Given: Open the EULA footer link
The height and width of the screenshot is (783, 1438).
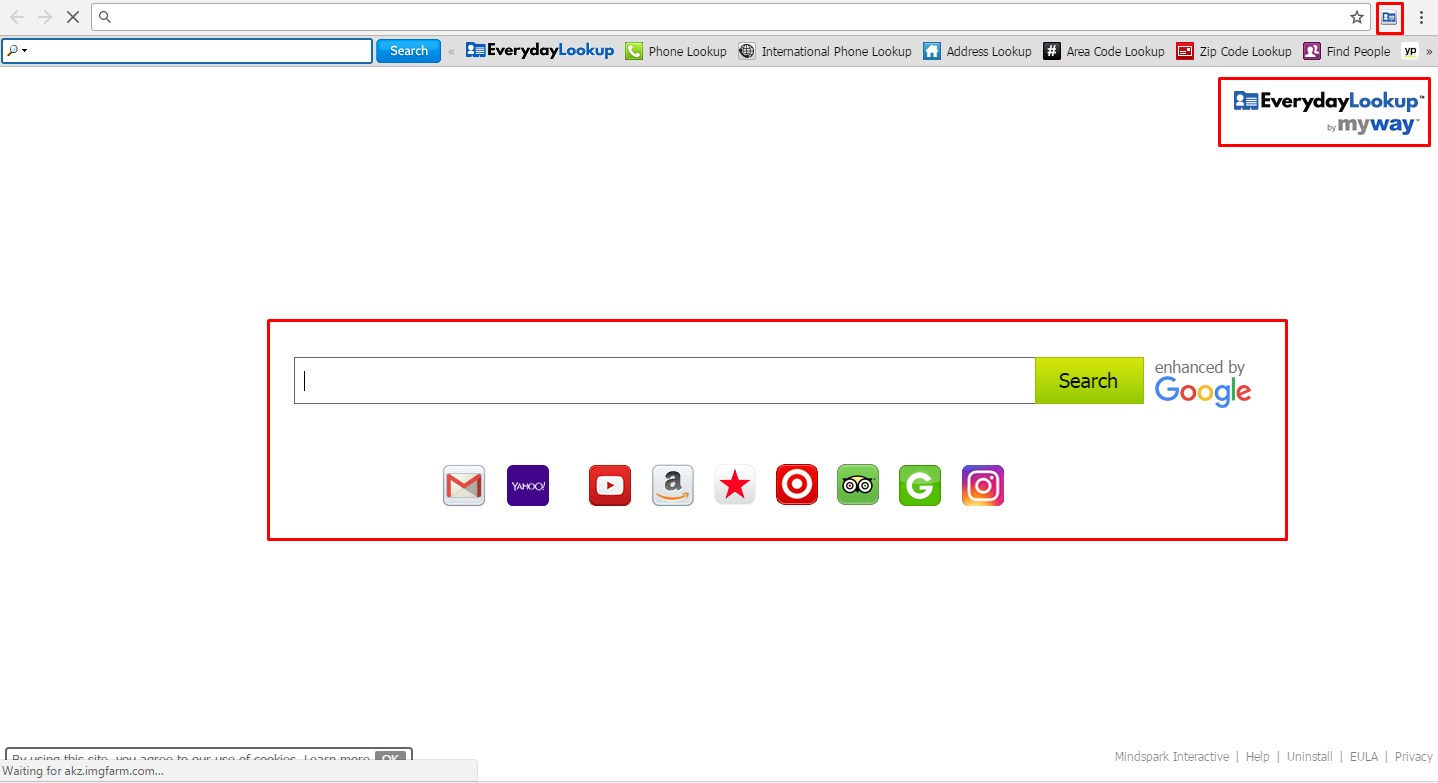Looking at the screenshot, I should (1364, 757).
